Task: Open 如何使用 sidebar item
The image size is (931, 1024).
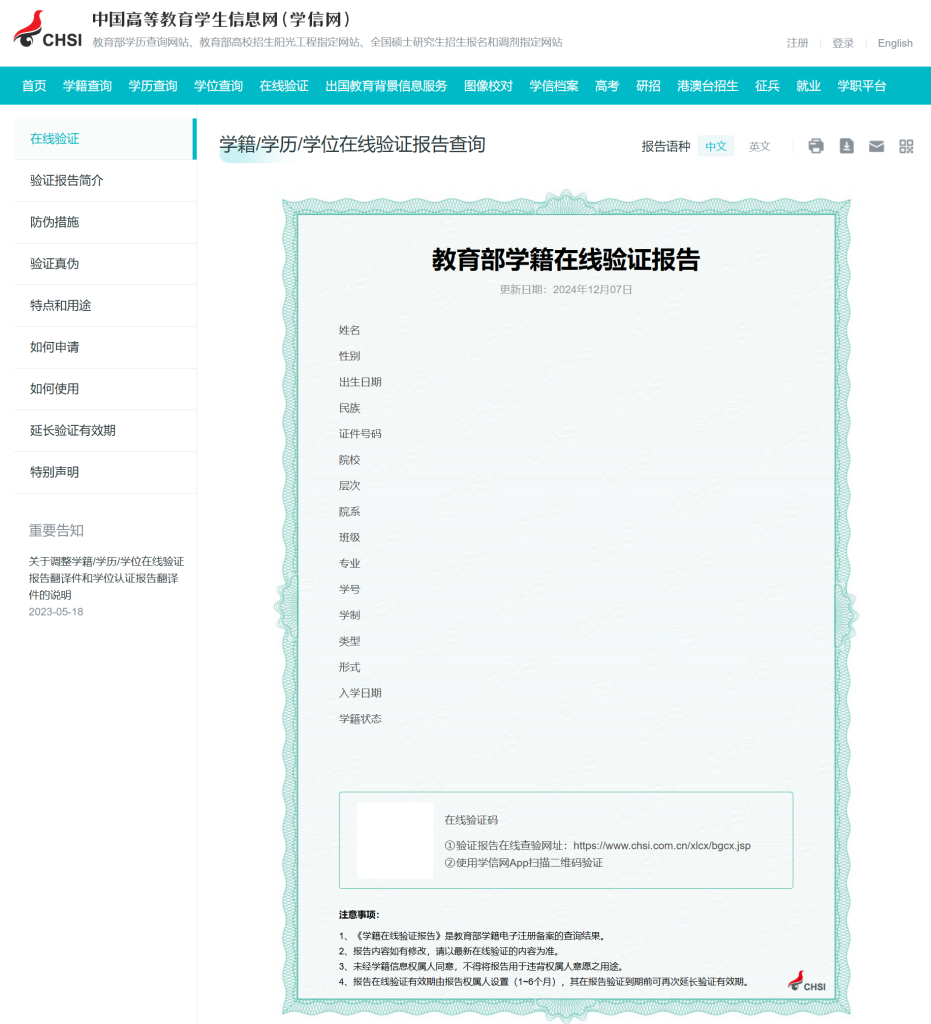Action: pyautogui.click(x=105, y=389)
